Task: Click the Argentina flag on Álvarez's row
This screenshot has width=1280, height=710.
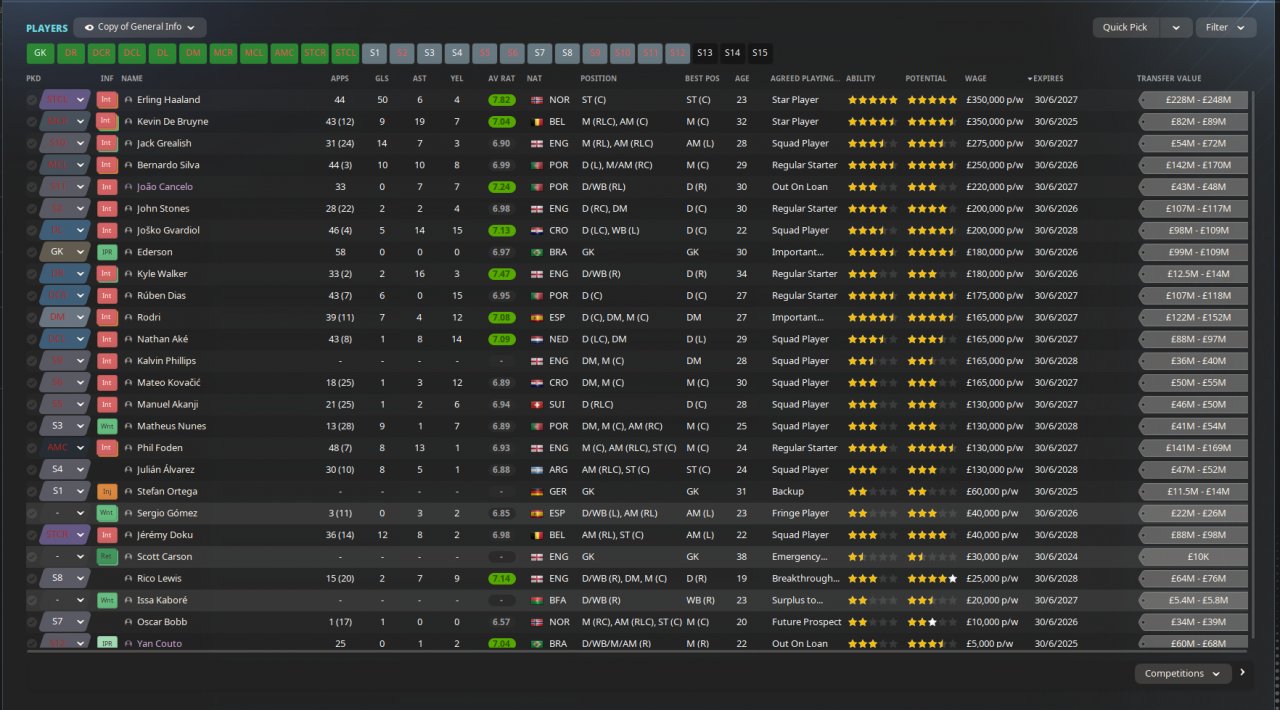Action: (x=537, y=470)
